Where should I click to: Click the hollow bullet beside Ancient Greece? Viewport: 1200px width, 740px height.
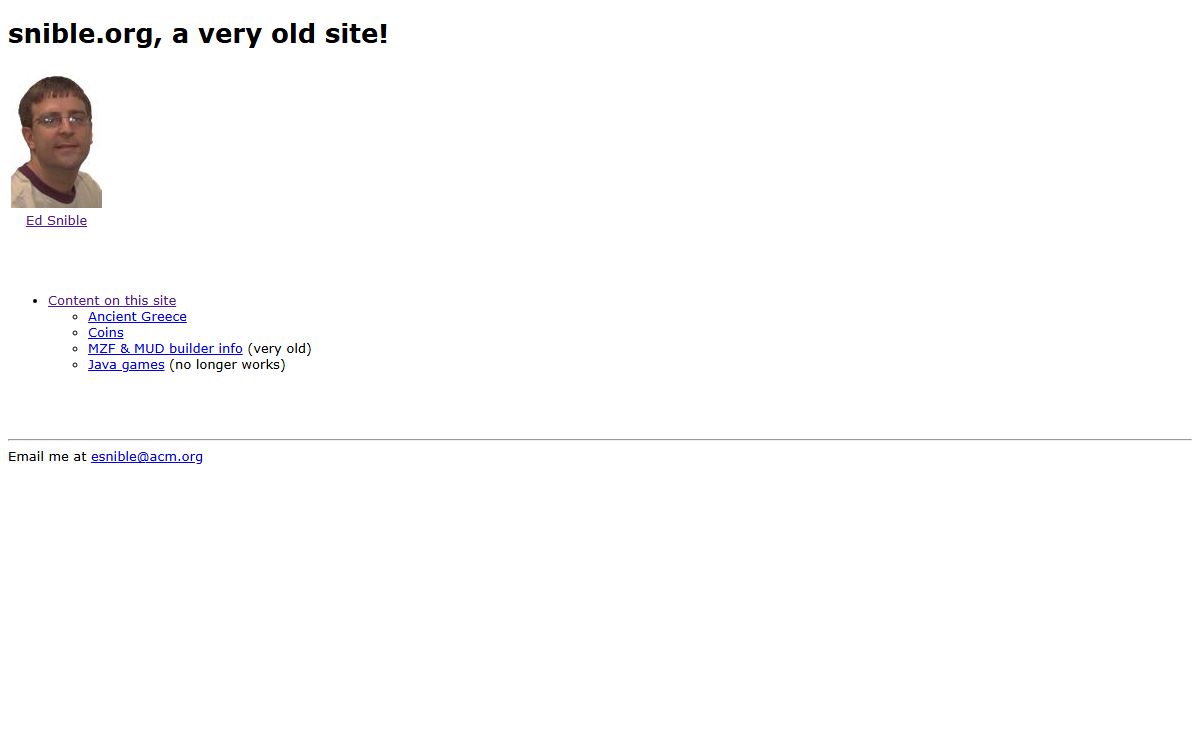click(x=75, y=317)
